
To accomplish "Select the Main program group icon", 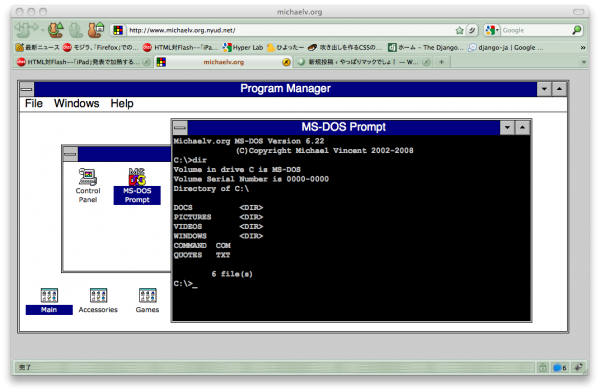I will click(49, 301).
